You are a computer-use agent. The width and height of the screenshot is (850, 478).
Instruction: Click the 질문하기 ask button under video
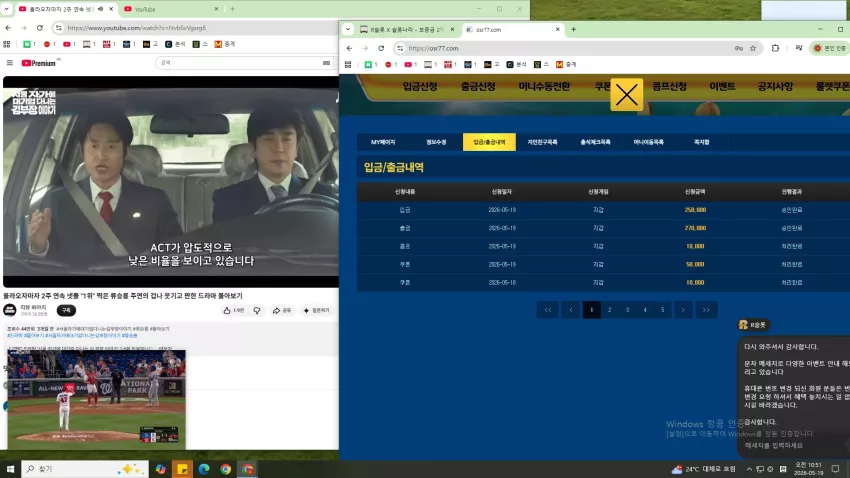click(x=317, y=311)
